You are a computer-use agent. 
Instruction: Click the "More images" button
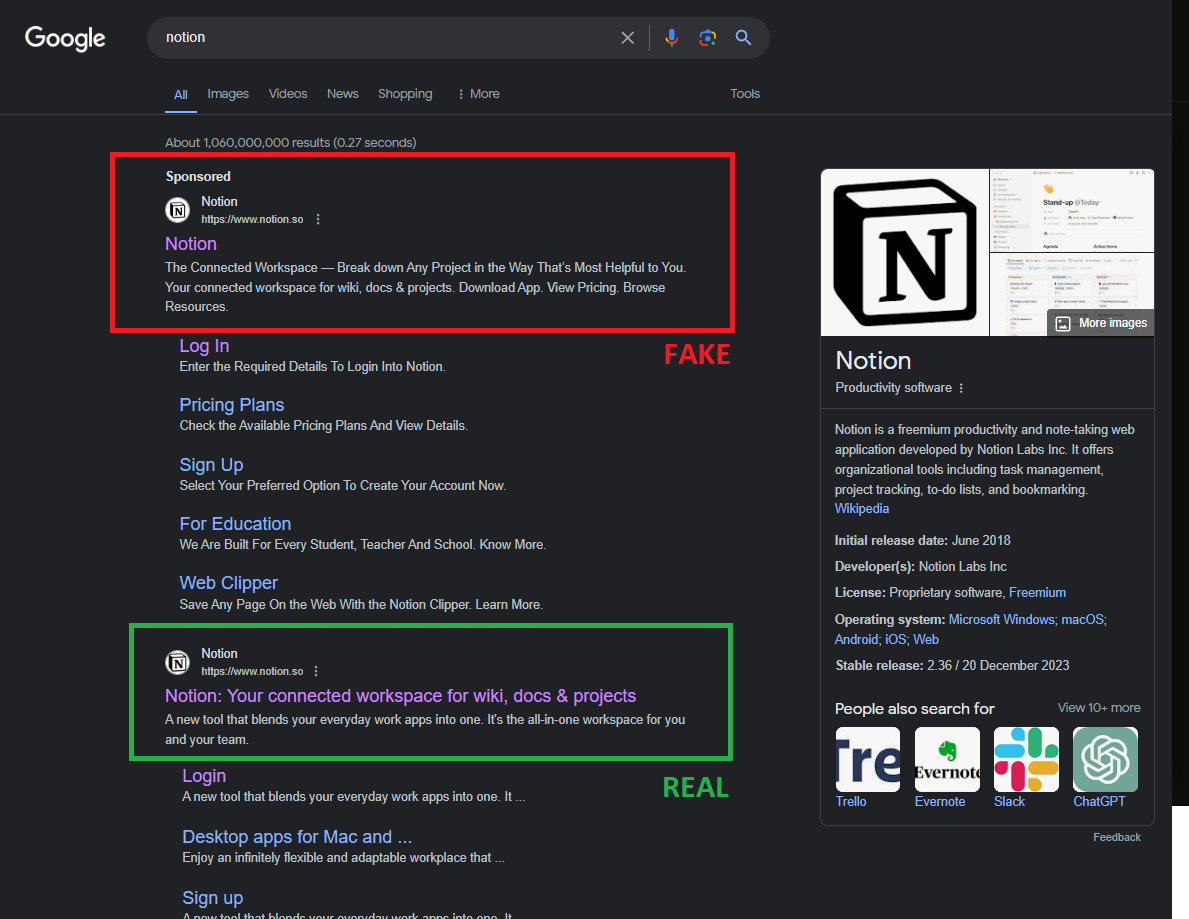coord(1101,323)
